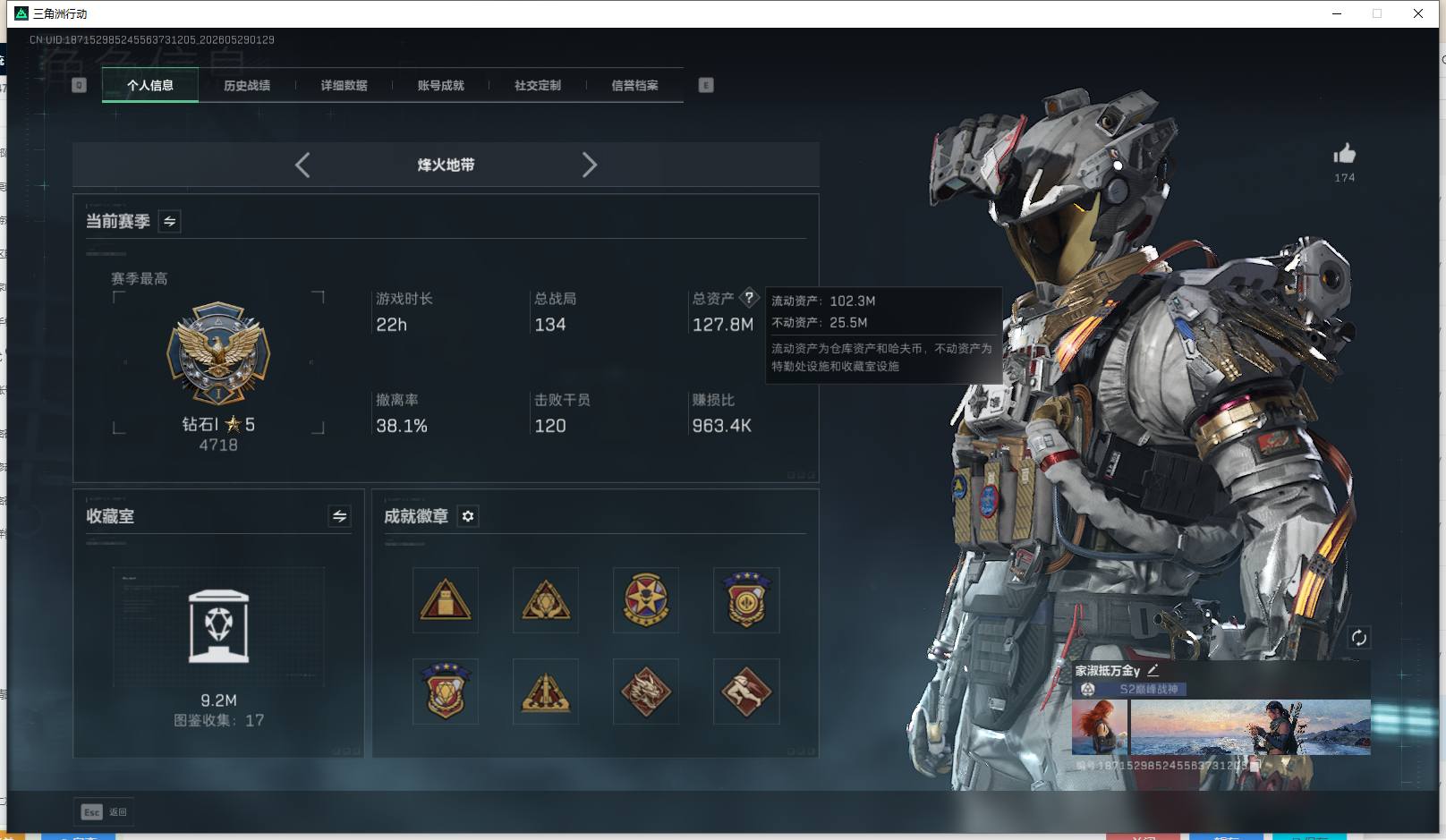Select the triangle badge with hands holding gem

pyautogui.click(x=546, y=600)
